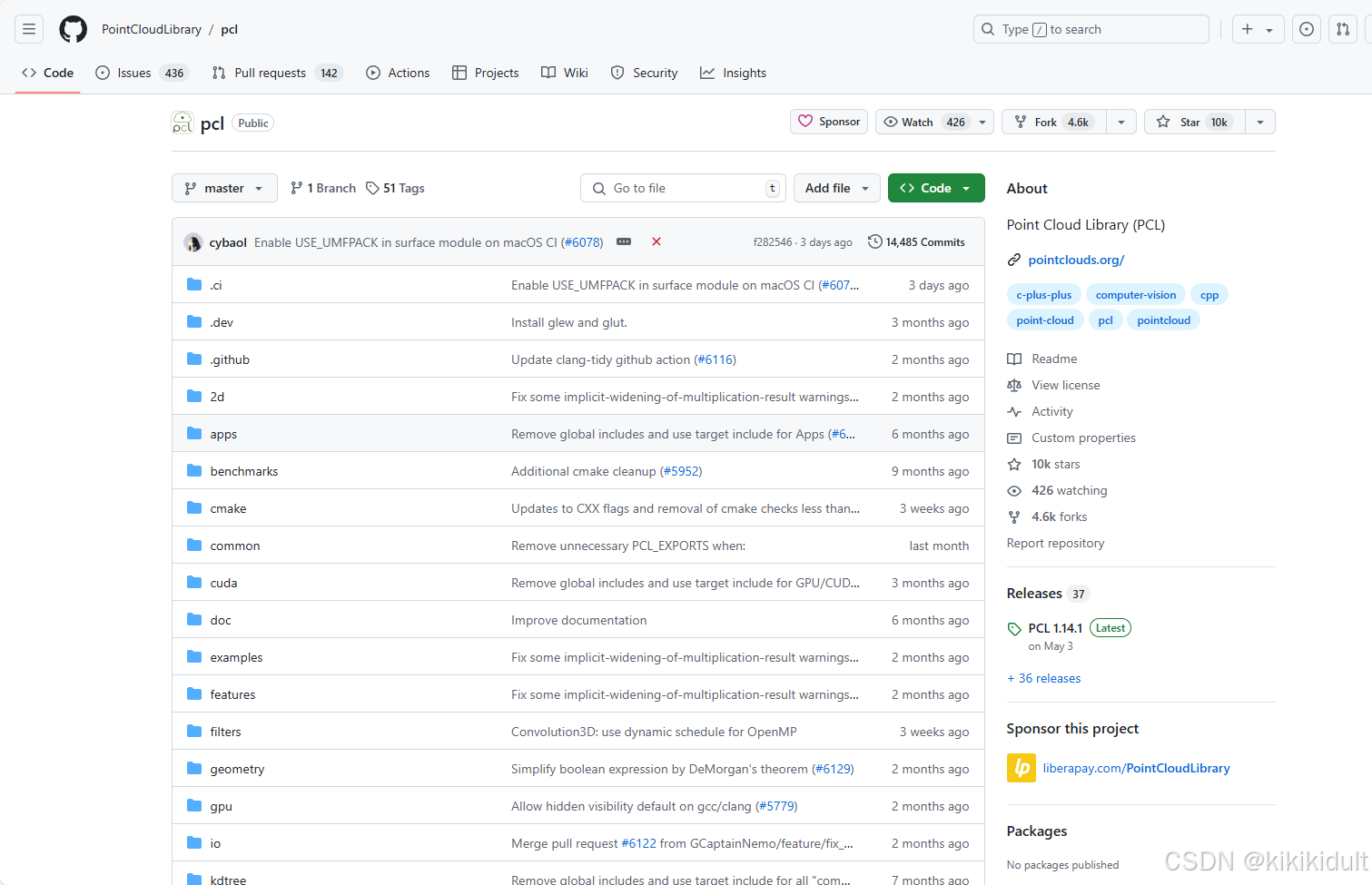
Task: Click the point-cloud topic tag
Action: pyautogui.click(x=1045, y=320)
